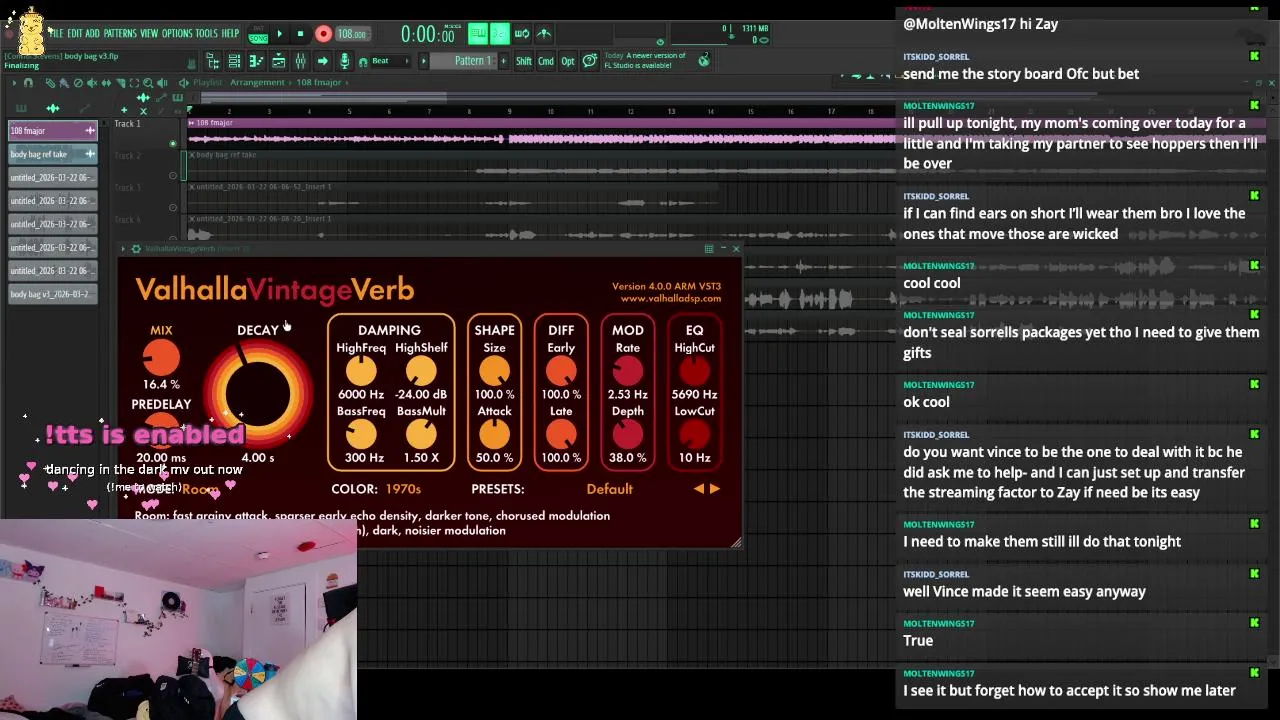This screenshot has height=720, width=1280.
Task: Select the slice tool in playlist toolbar
Action: click(120, 82)
